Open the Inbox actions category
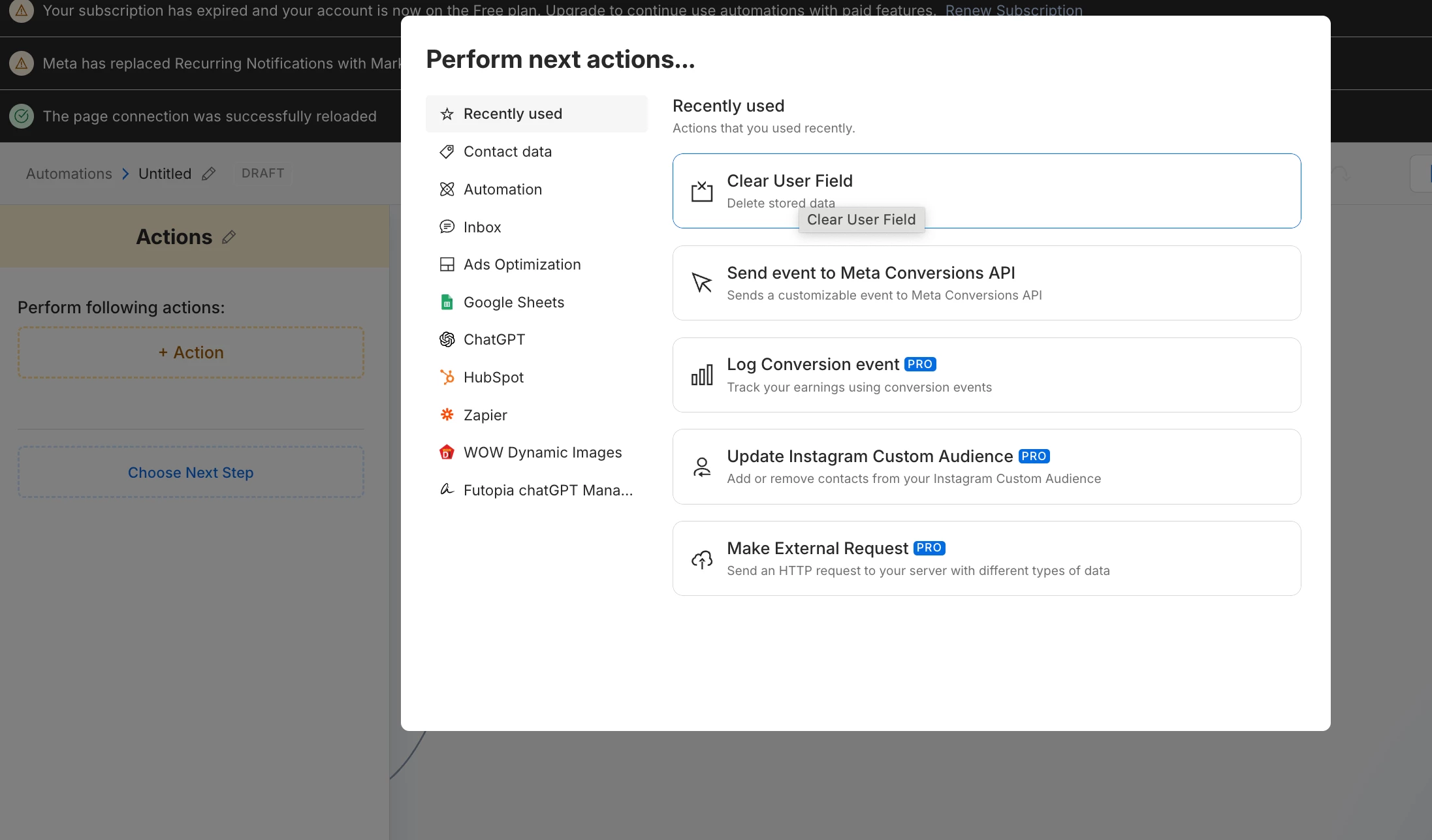The height and width of the screenshot is (840, 1432). pyautogui.click(x=482, y=227)
